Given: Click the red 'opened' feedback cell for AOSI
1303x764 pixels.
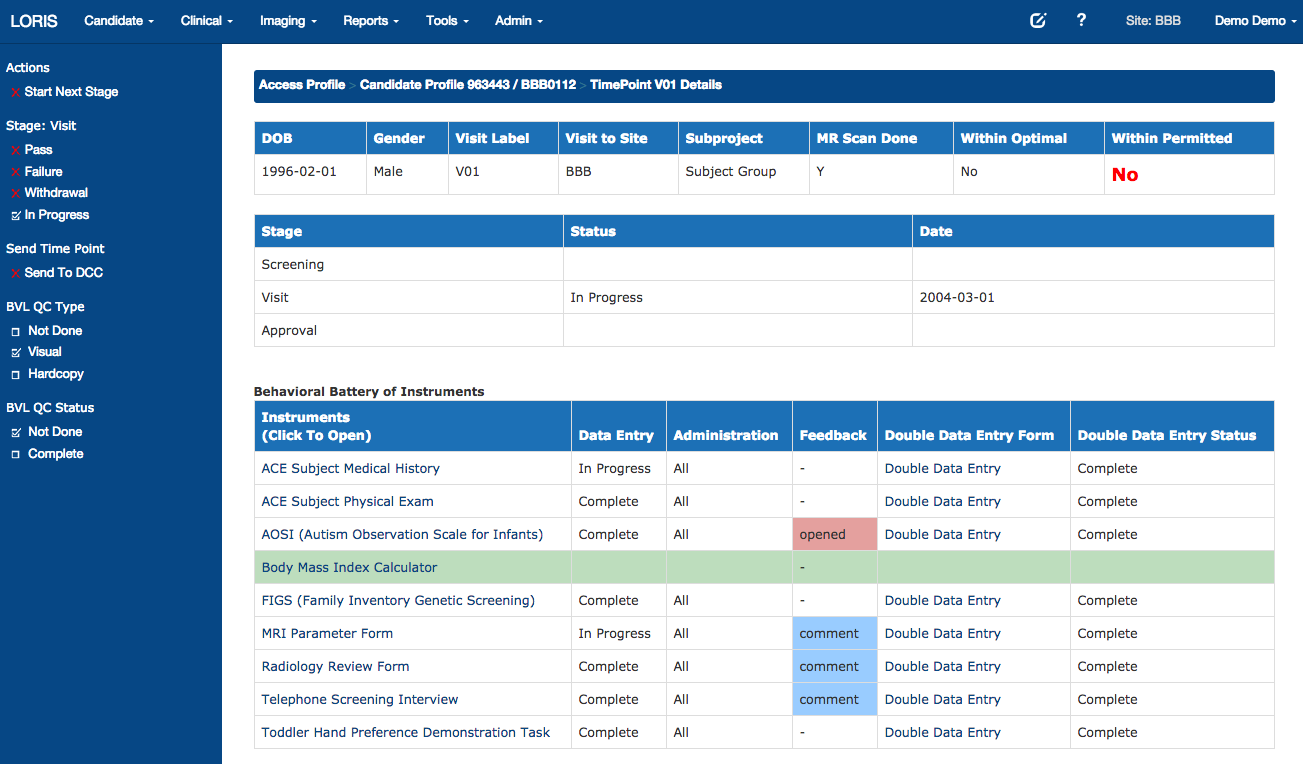Looking at the screenshot, I should pyautogui.click(x=834, y=534).
